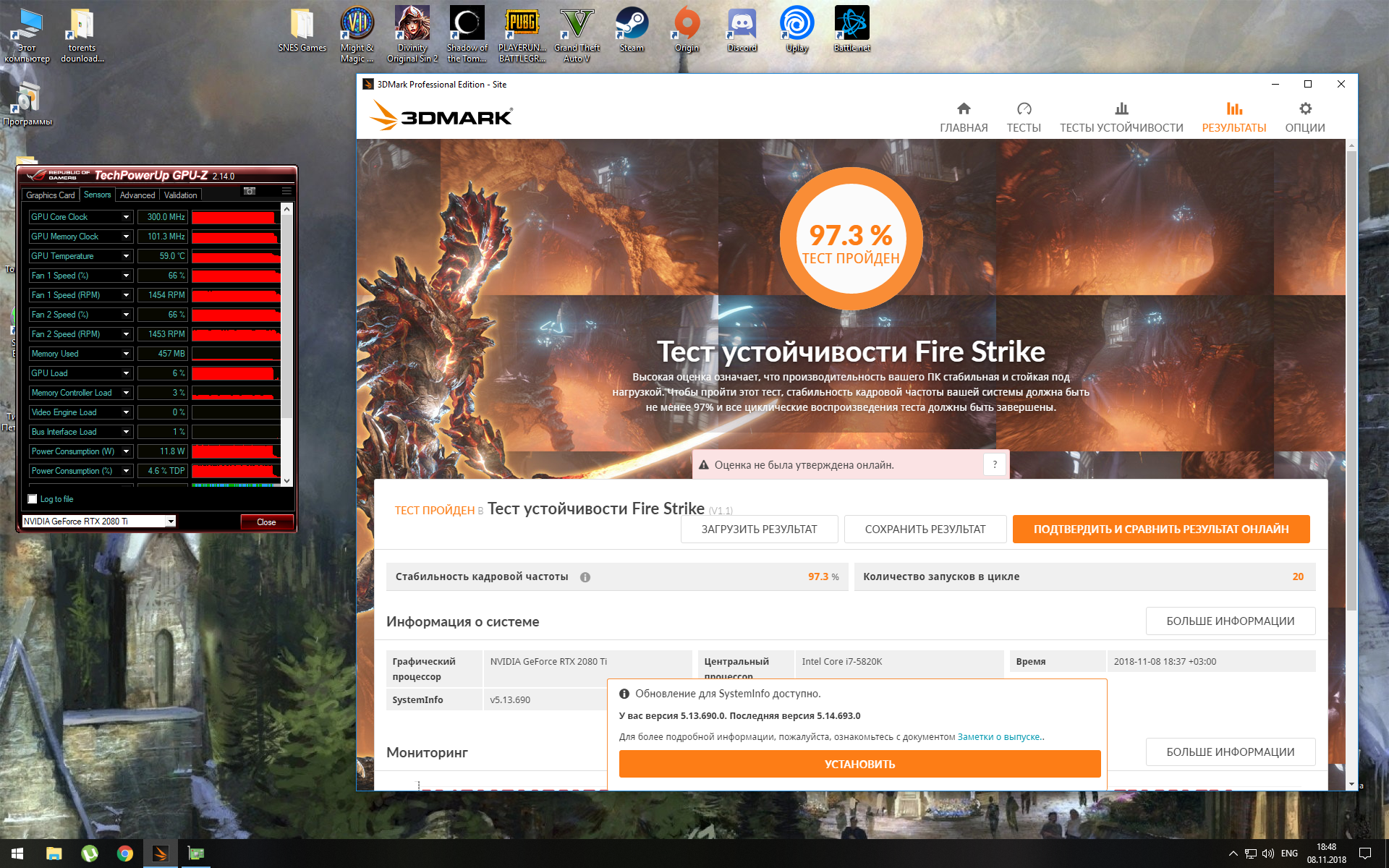Open the release notes link
Image resolution: width=1389 pixels, height=868 pixels.
(x=999, y=737)
